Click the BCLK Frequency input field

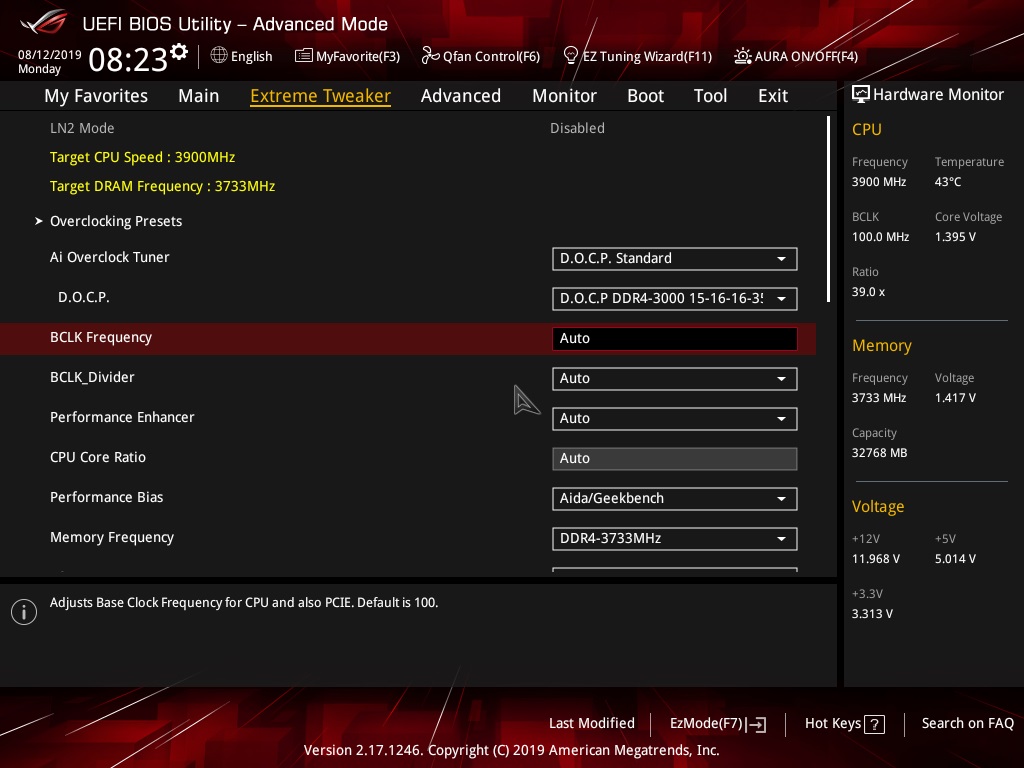click(x=675, y=338)
